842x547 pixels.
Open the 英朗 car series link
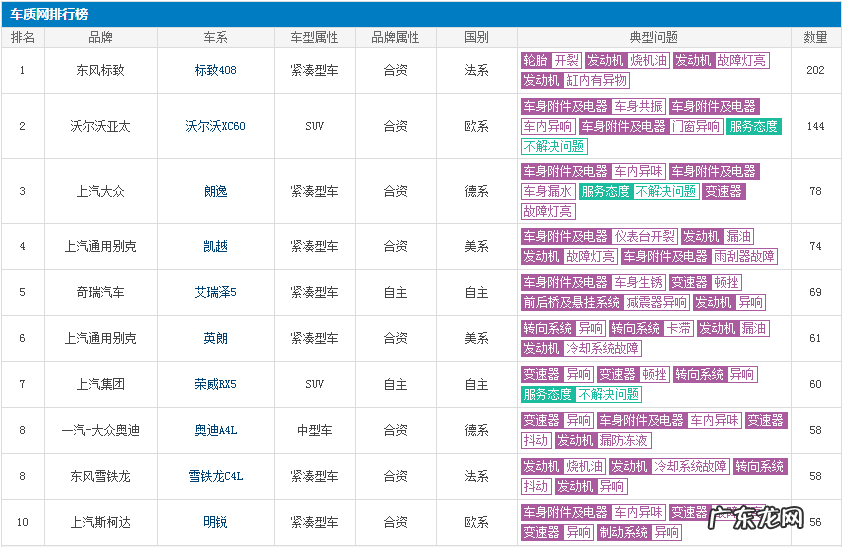tap(215, 339)
